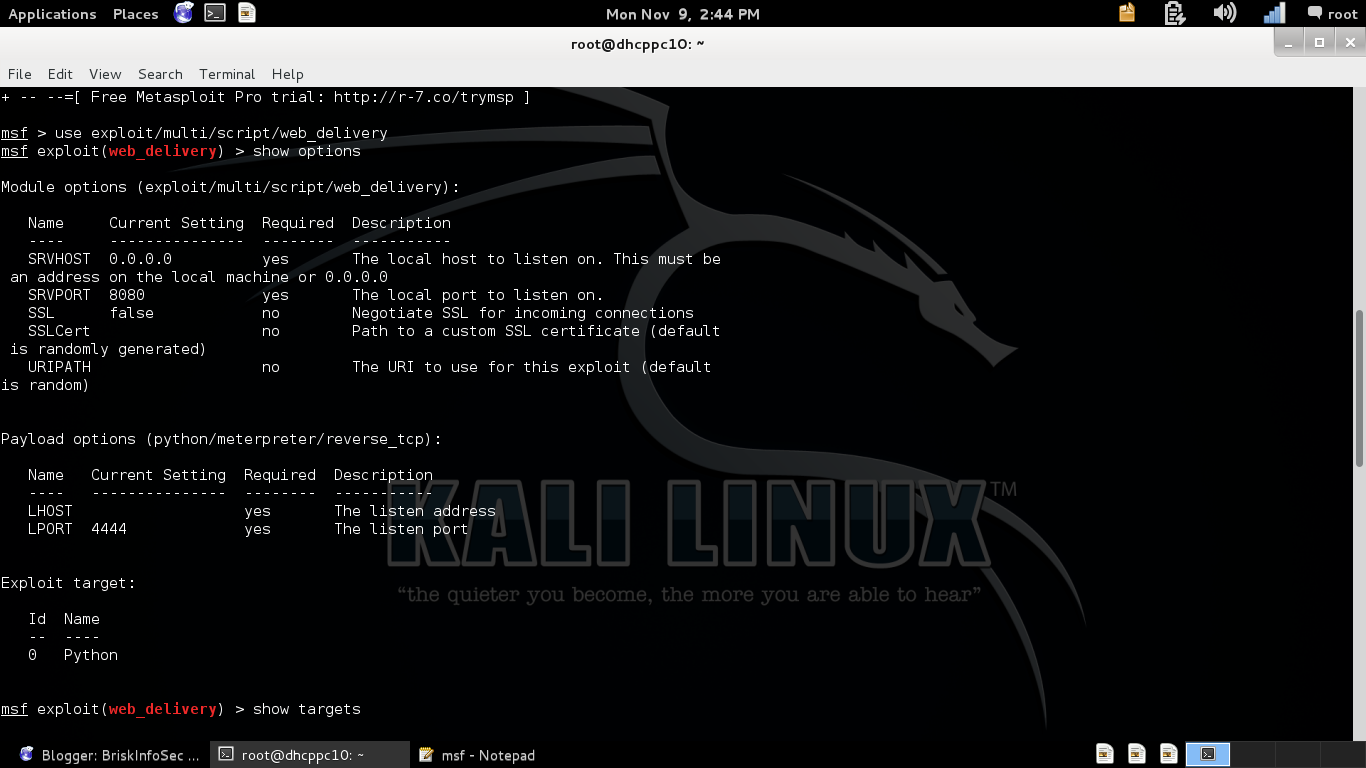Click the notes launcher icon beside the terminal launcher

[x=247, y=13]
